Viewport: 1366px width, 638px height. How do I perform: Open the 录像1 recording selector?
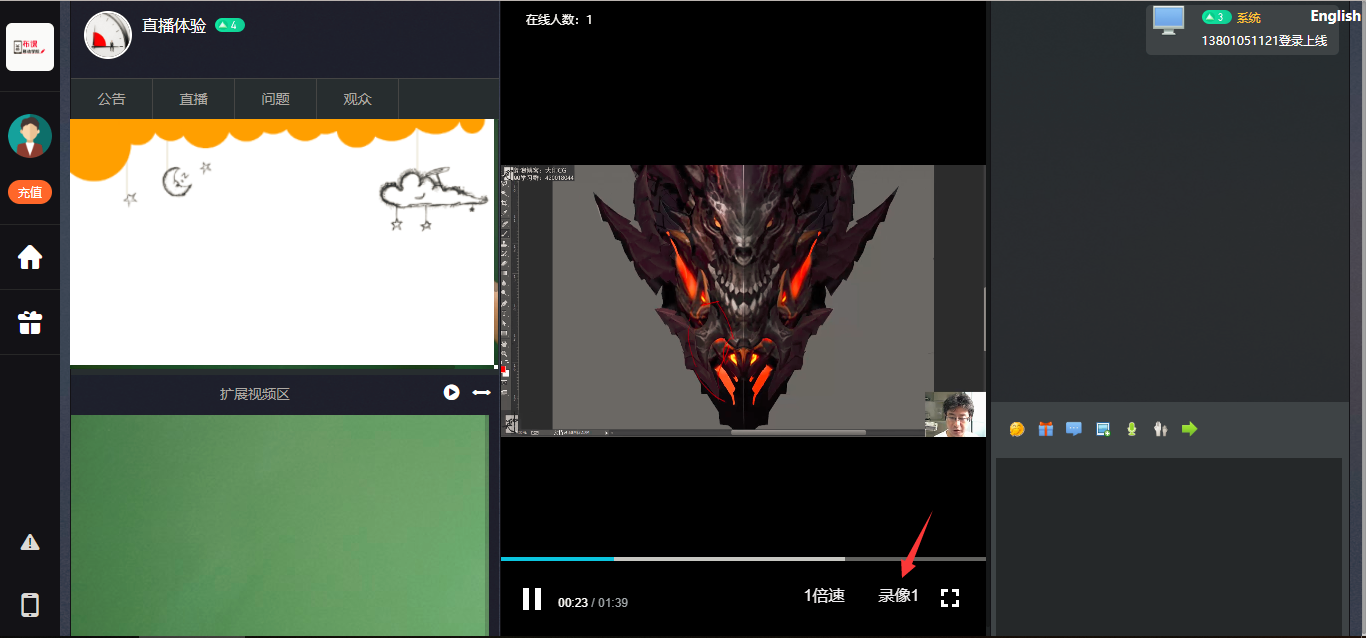898,596
